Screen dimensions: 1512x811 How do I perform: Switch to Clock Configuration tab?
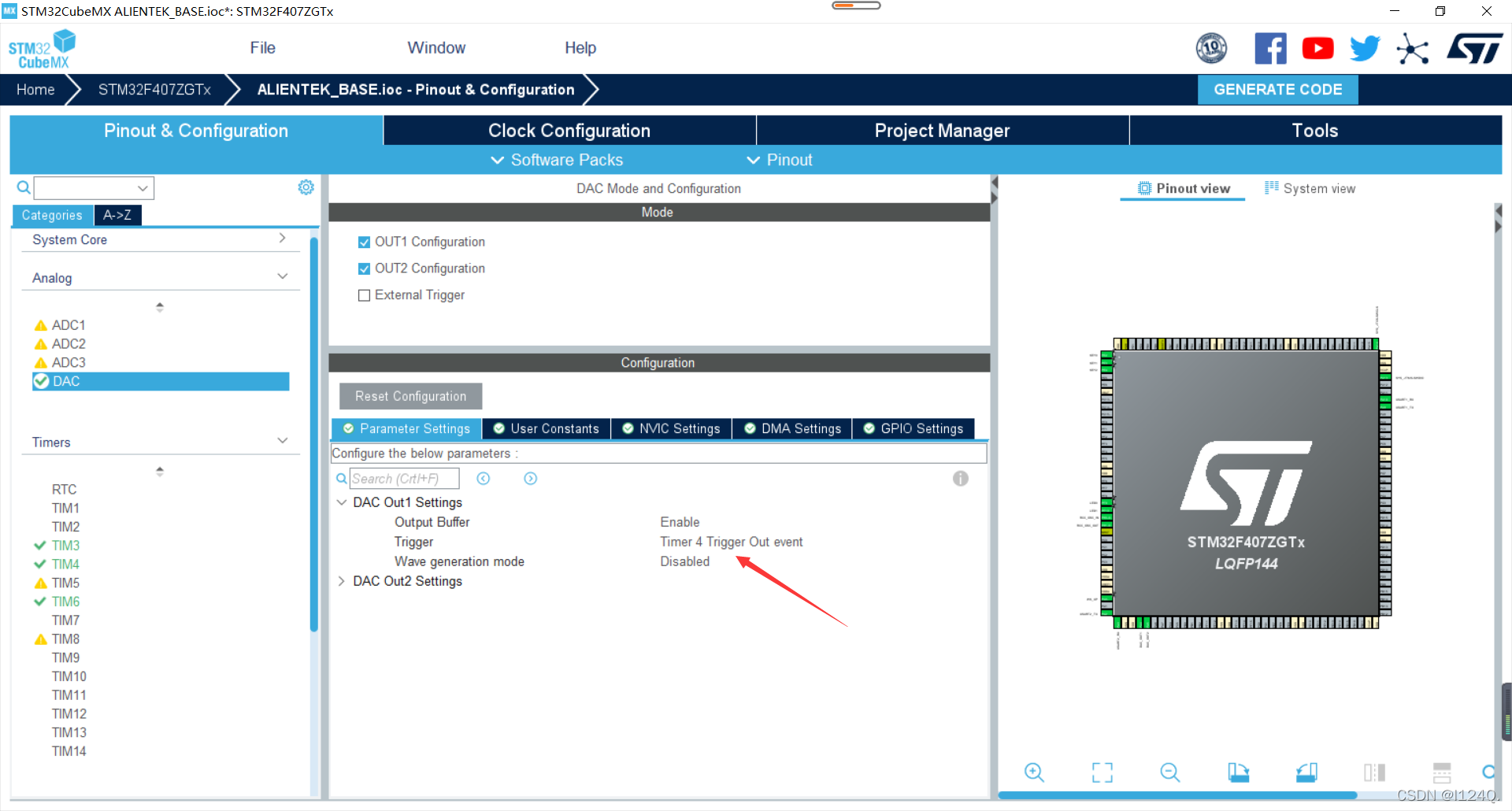[569, 131]
